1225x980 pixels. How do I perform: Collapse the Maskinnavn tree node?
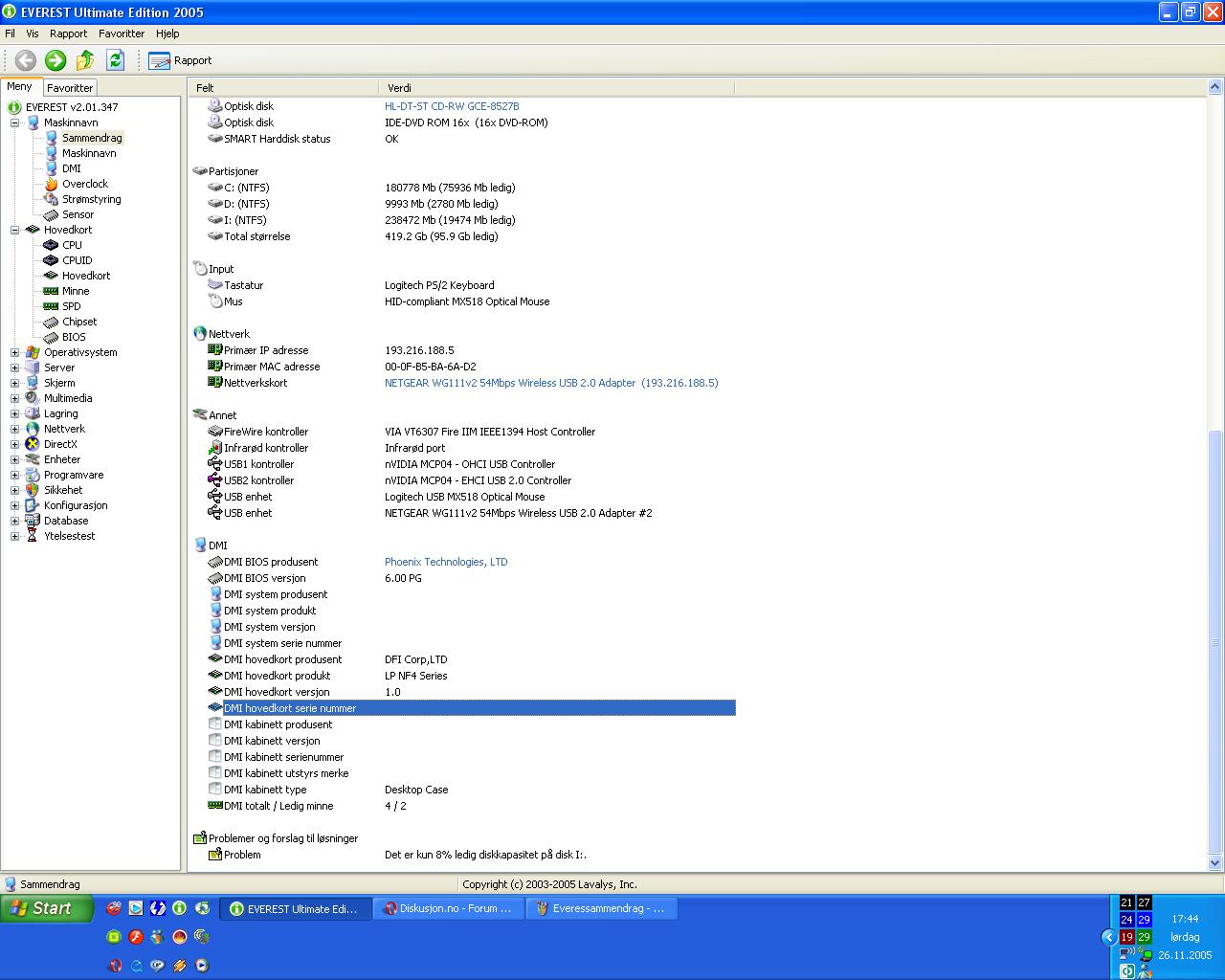pos(15,122)
